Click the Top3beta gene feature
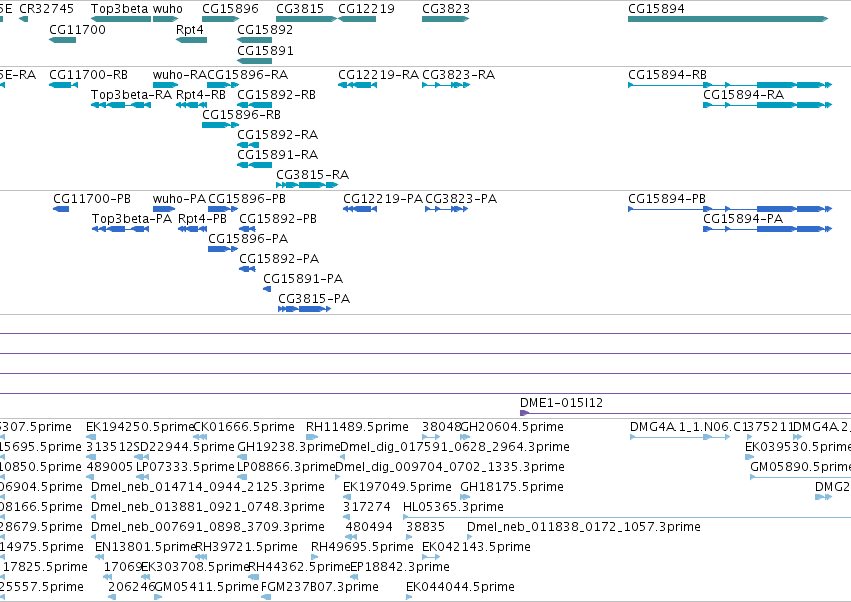This screenshot has width=851, height=602. 120,19
